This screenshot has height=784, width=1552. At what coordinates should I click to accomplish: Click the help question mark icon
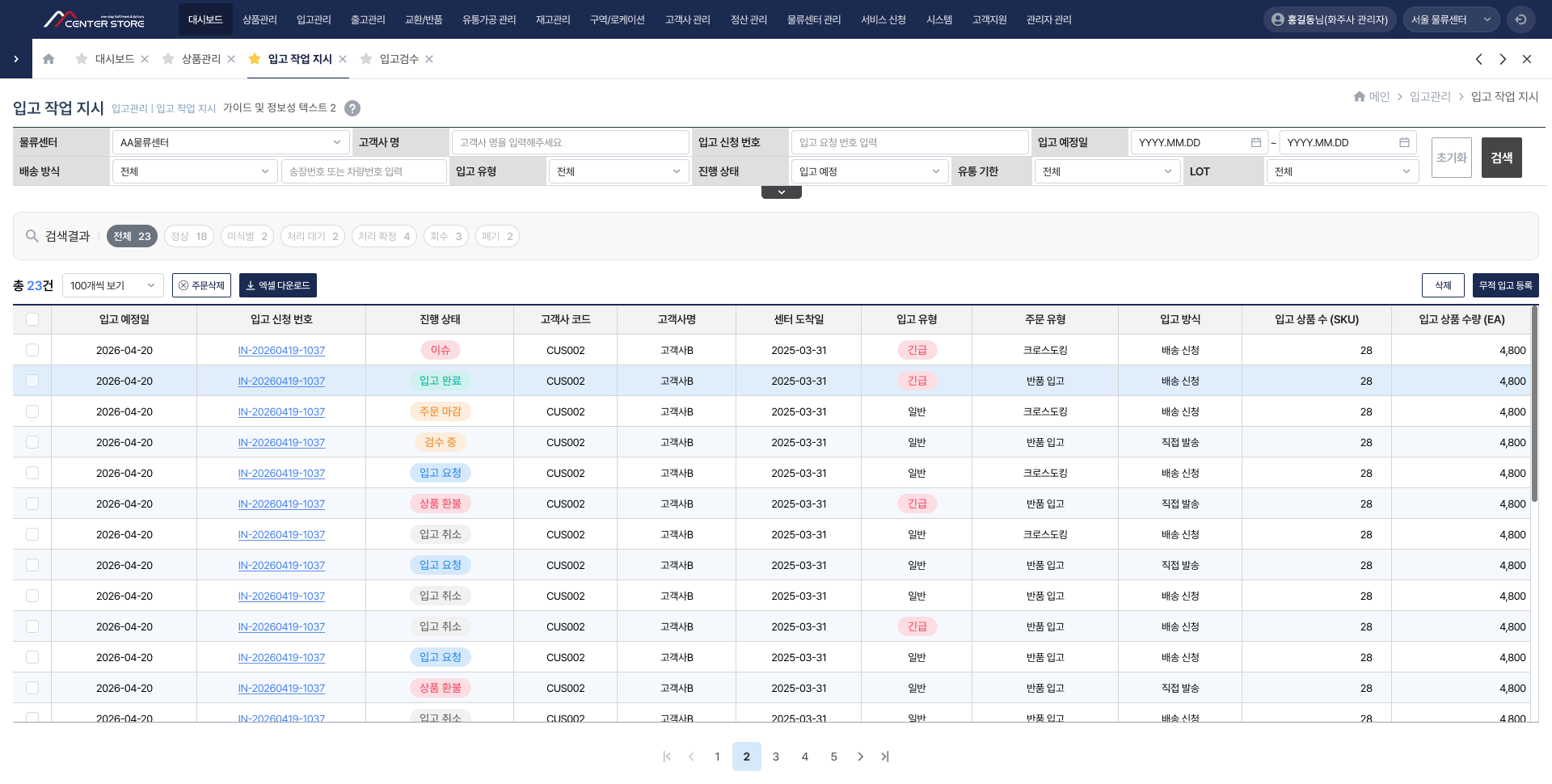[352, 108]
